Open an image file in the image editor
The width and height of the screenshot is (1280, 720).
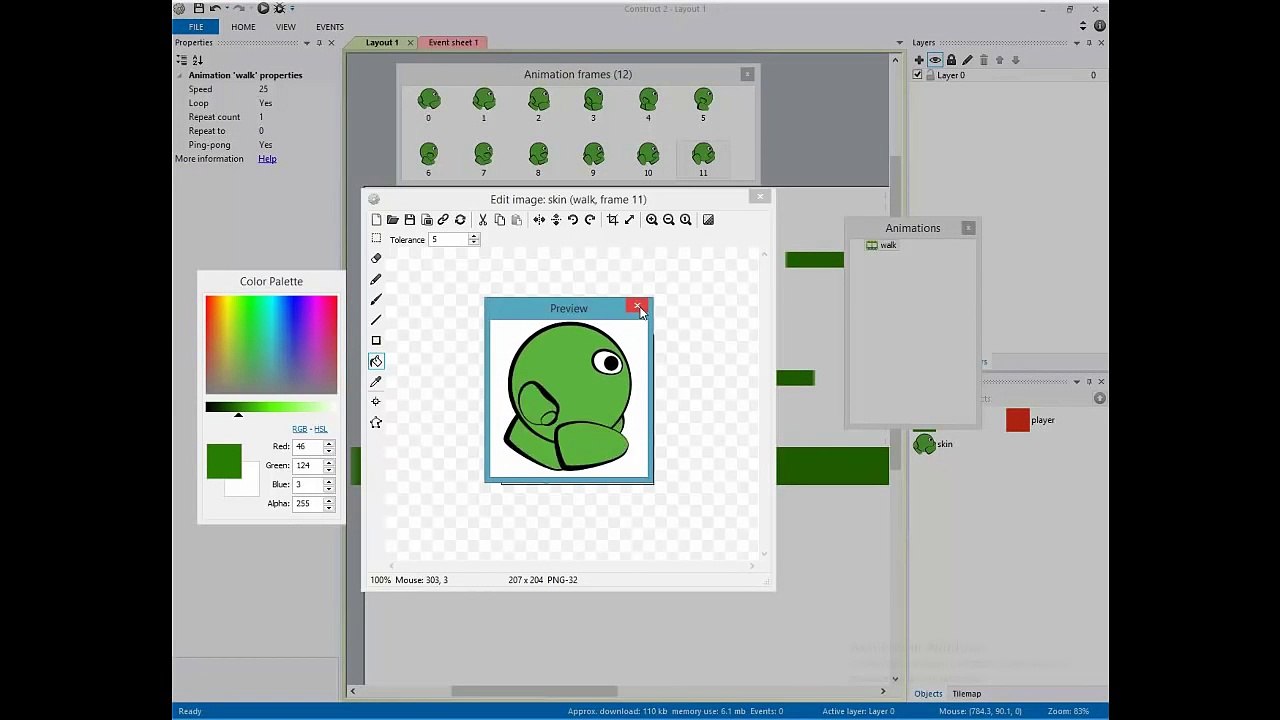(x=393, y=220)
